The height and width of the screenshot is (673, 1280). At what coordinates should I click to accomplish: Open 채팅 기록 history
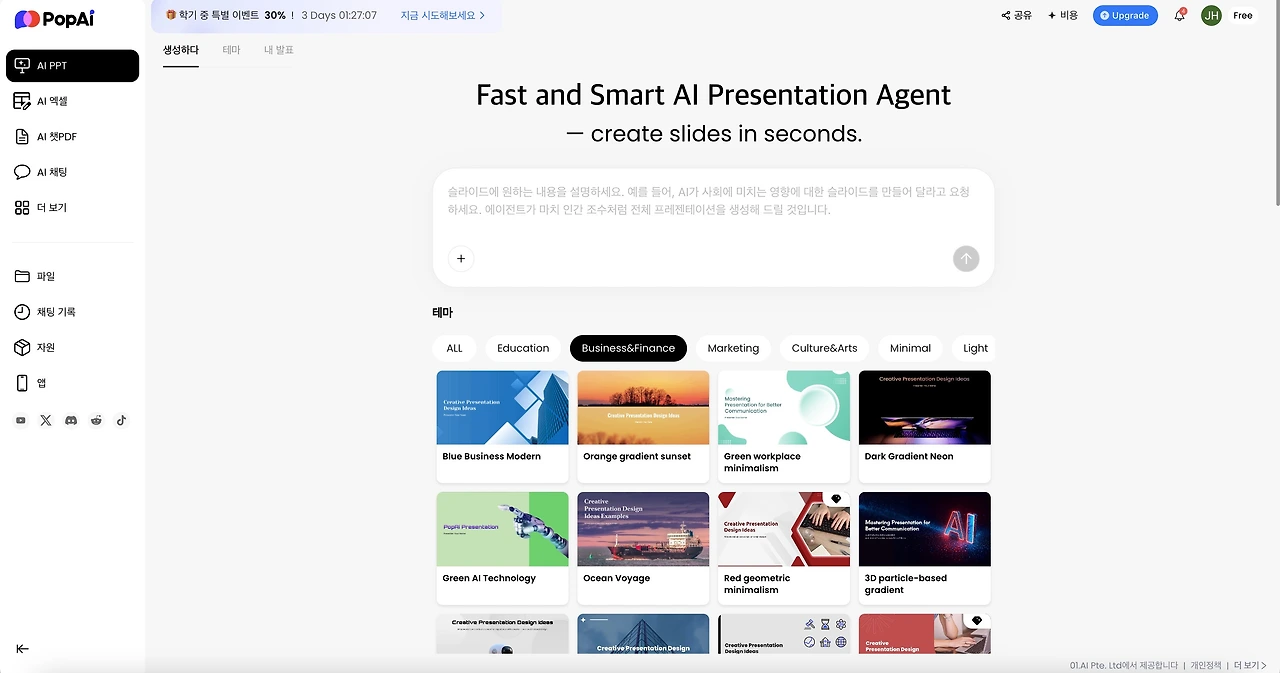[x=72, y=312]
